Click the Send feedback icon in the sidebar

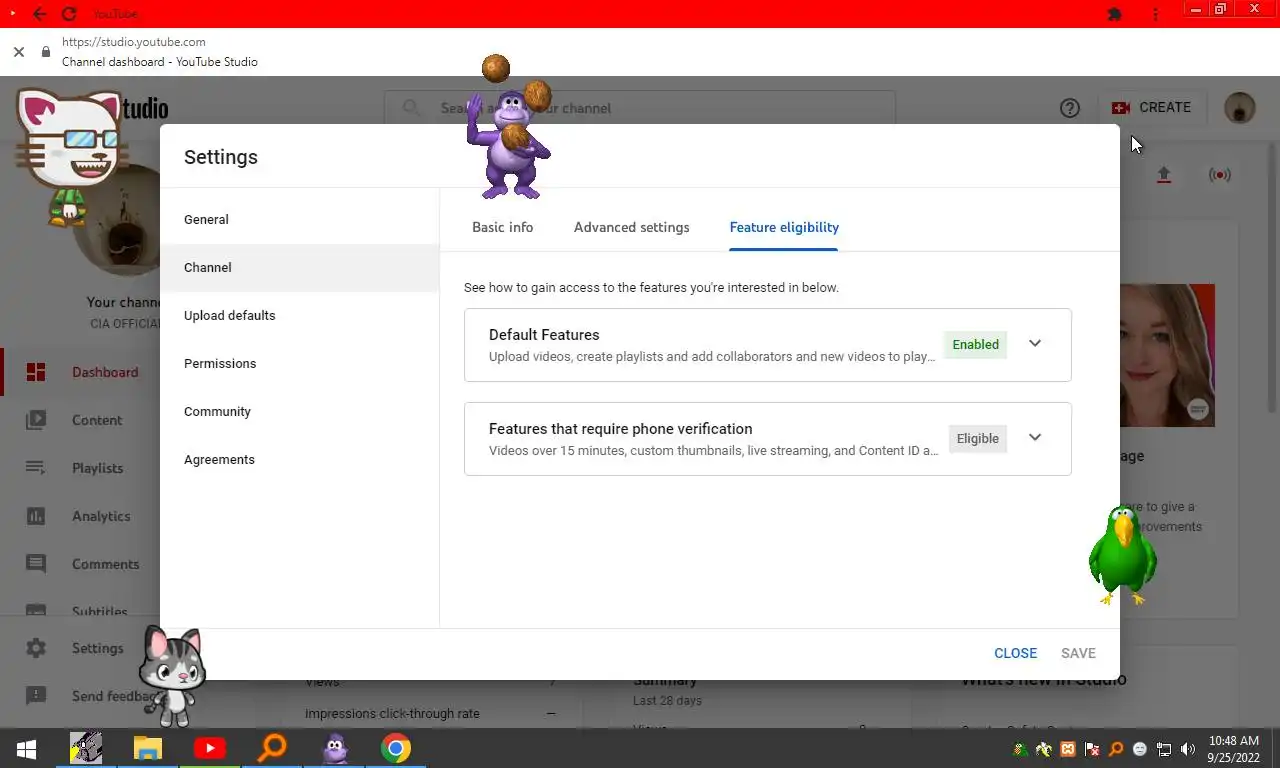(x=36, y=696)
